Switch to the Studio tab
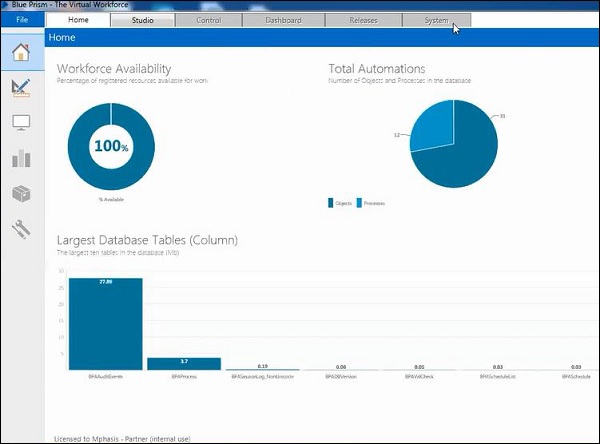The height and width of the screenshot is (444, 600). pyautogui.click(x=142, y=20)
